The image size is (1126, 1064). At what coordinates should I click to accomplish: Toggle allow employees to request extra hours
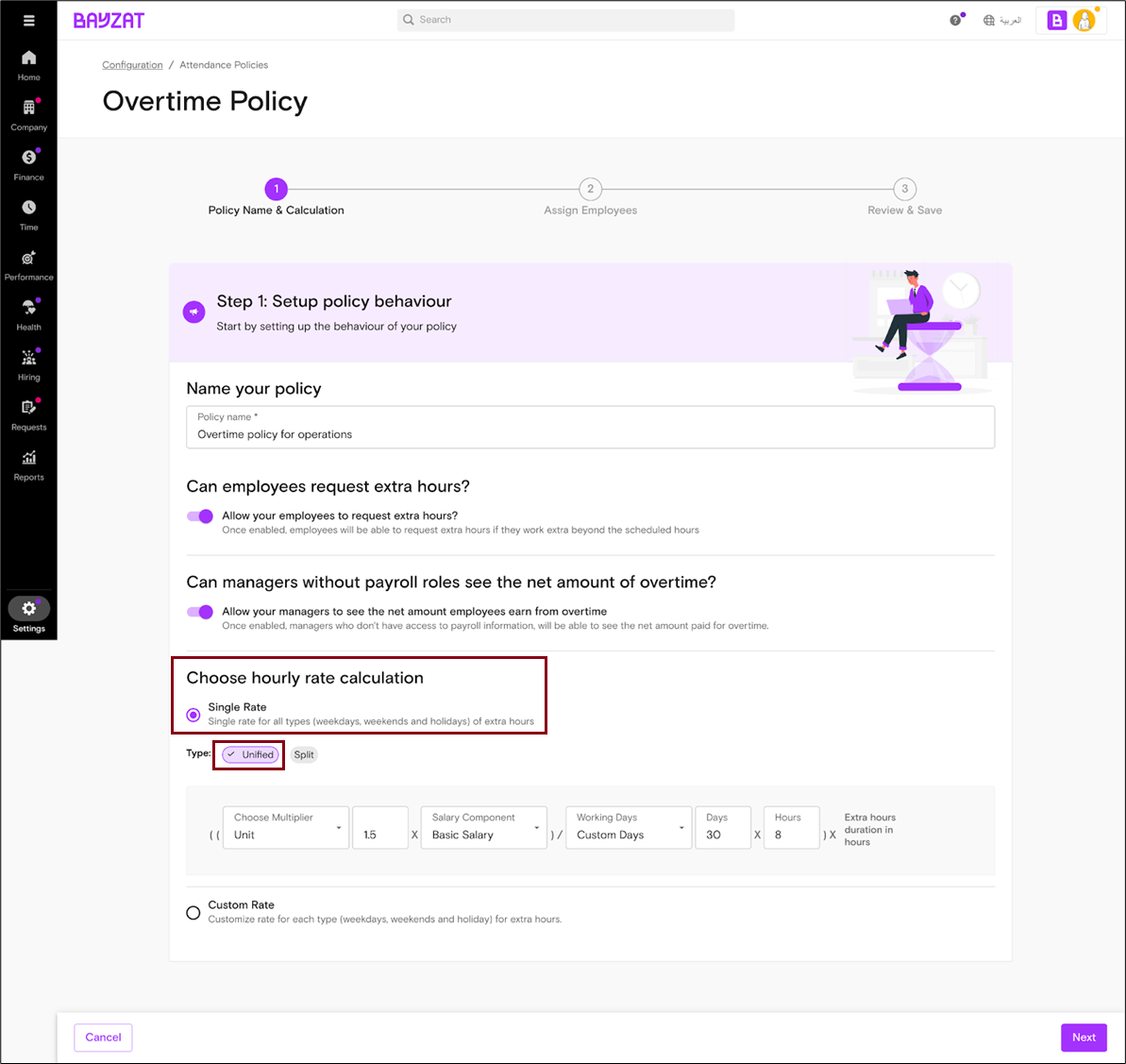pyautogui.click(x=200, y=515)
